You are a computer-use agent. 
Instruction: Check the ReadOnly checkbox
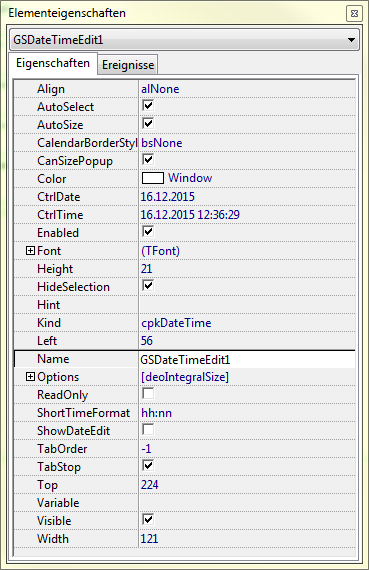(x=148, y=393)
